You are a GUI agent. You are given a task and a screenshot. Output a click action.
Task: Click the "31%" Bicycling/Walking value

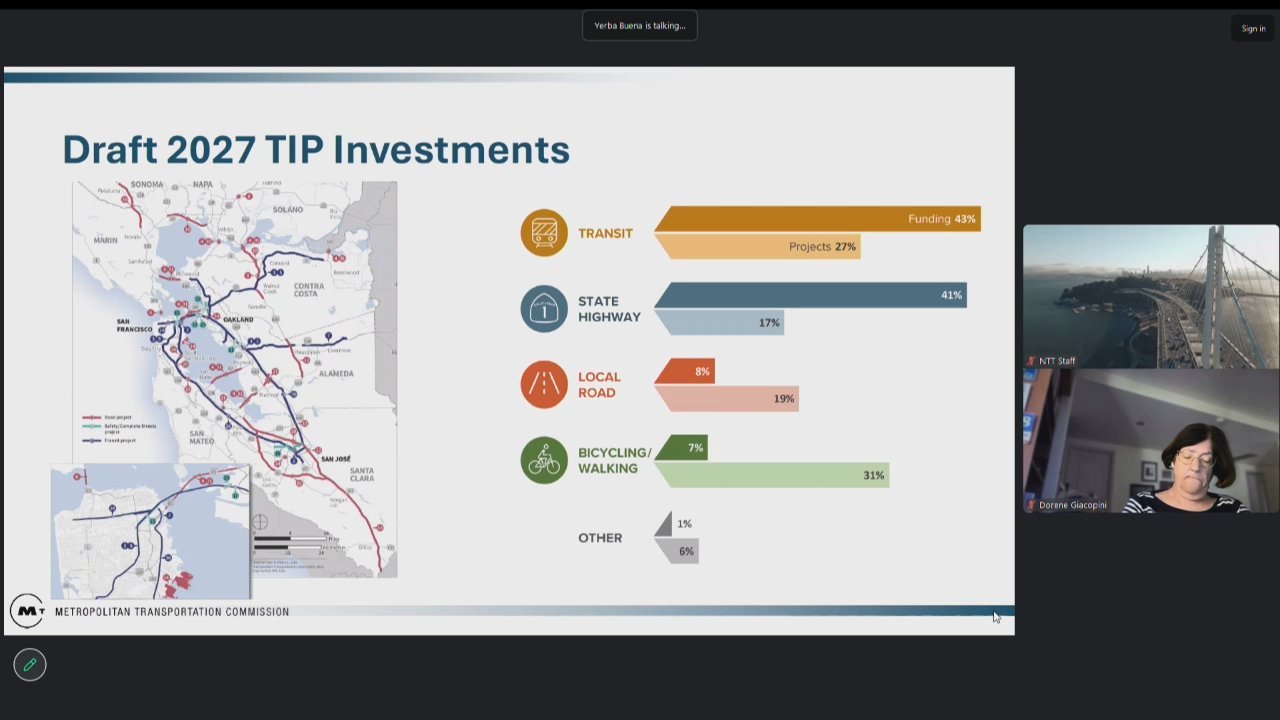(874, 476)
